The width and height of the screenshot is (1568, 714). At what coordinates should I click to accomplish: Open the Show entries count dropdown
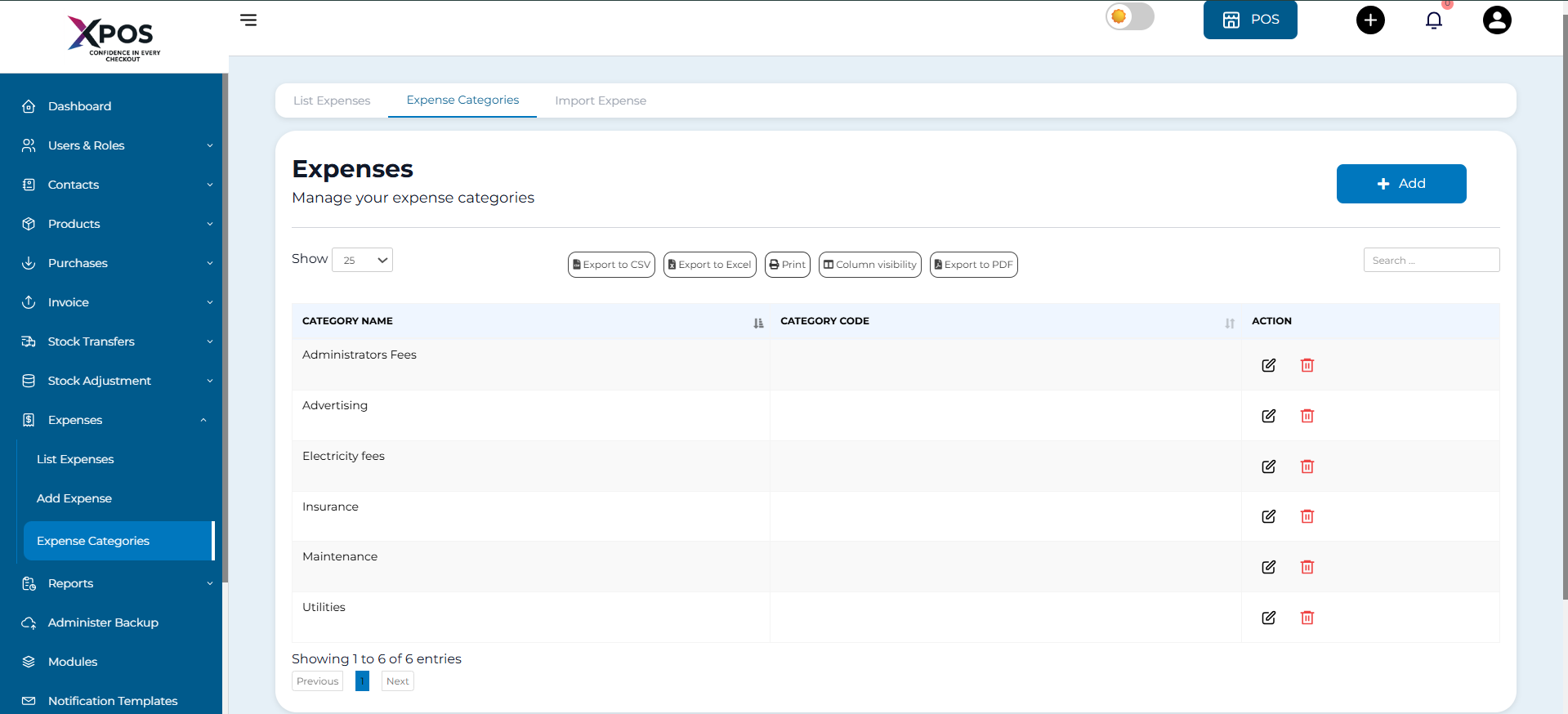tap(363, 260)
